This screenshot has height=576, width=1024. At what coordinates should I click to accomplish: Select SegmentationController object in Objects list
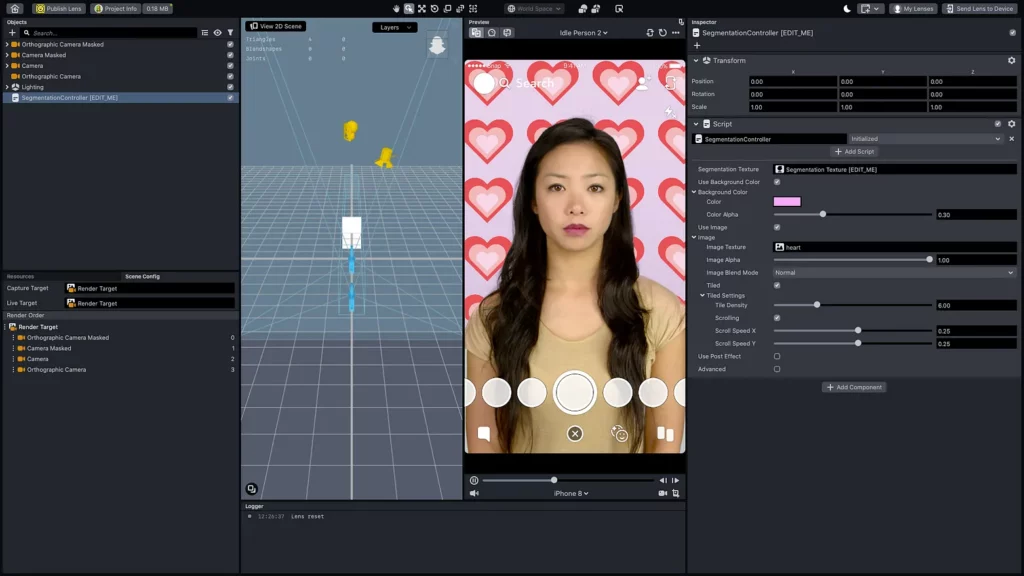pos(121,97)
